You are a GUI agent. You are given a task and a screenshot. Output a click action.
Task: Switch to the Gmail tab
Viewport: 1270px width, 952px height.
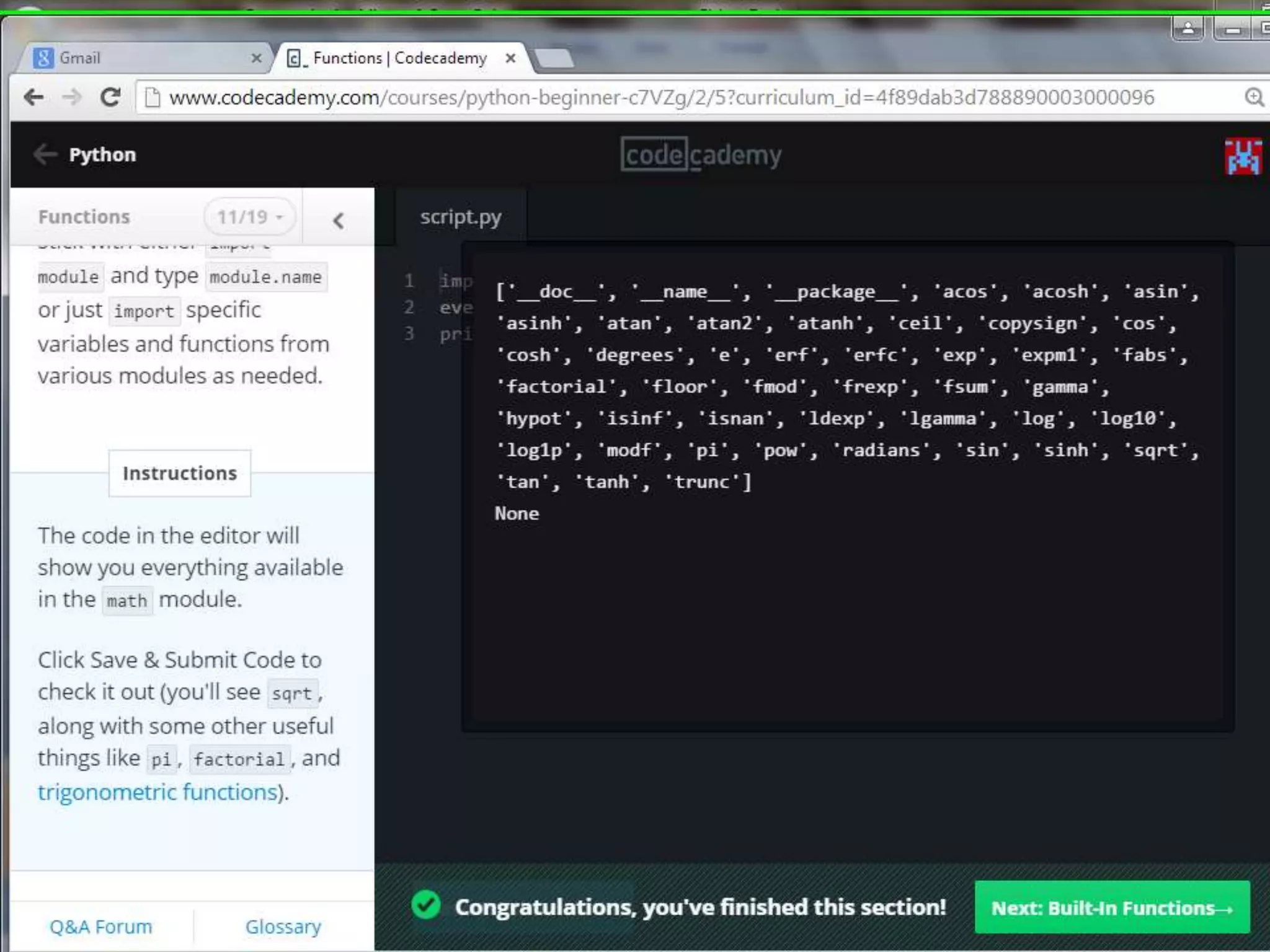pos(147,58)
